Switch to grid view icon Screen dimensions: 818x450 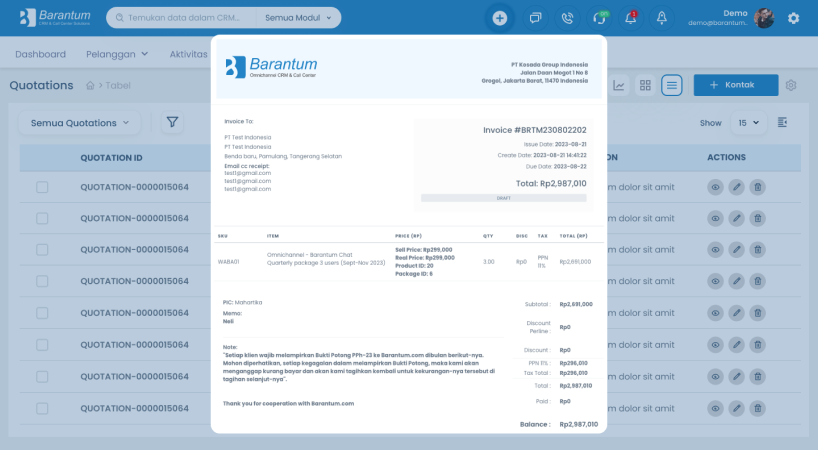[645, 85]
